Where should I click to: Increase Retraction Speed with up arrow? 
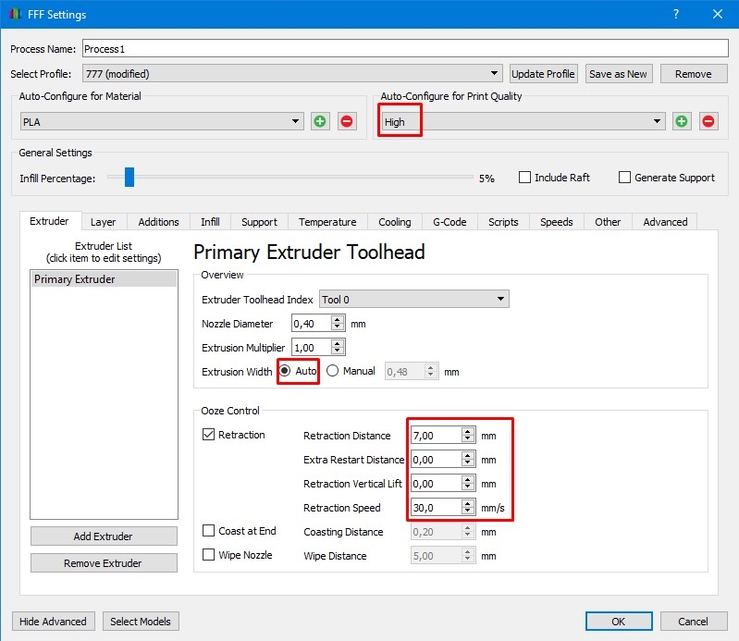click(x=468, y=503)
